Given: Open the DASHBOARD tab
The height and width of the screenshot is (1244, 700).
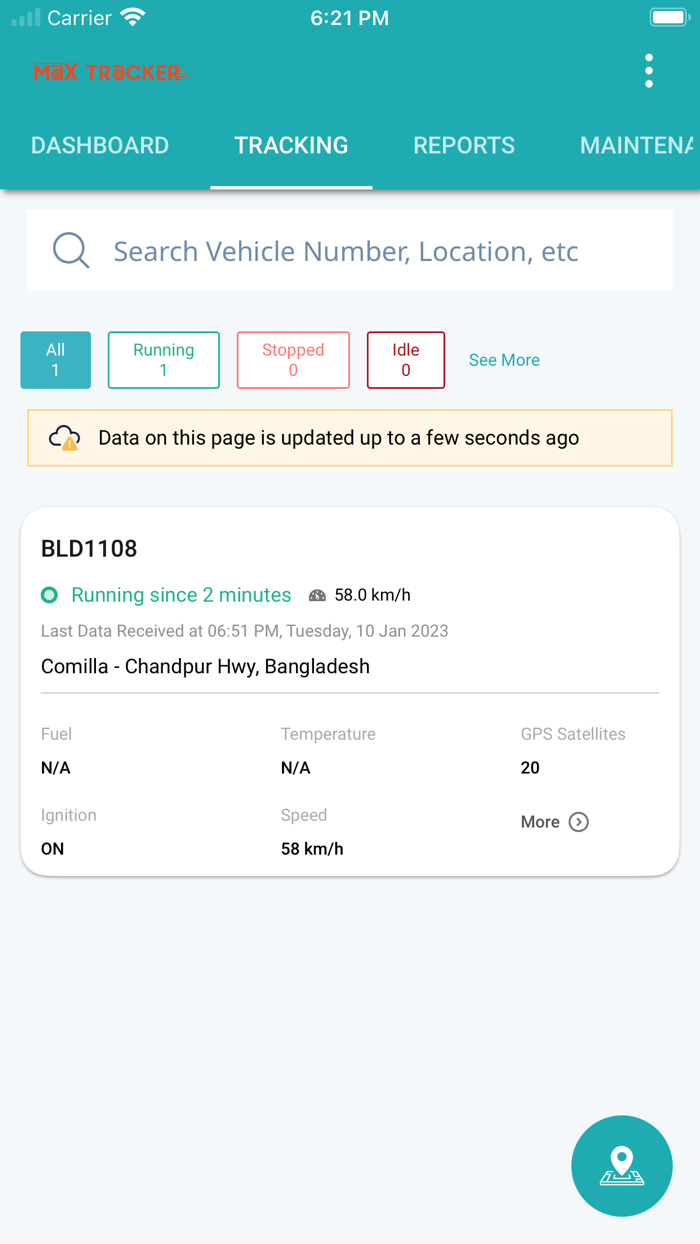Looking at the screenshot, I should pos(100,145).
